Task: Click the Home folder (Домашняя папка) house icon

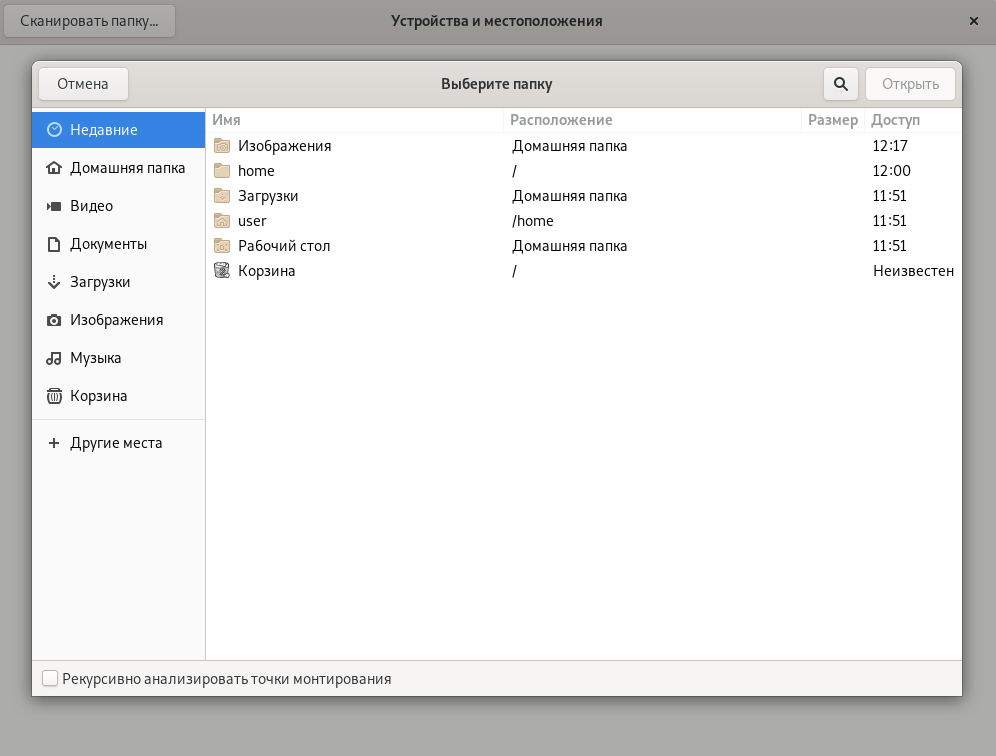Action: [54, 168]
